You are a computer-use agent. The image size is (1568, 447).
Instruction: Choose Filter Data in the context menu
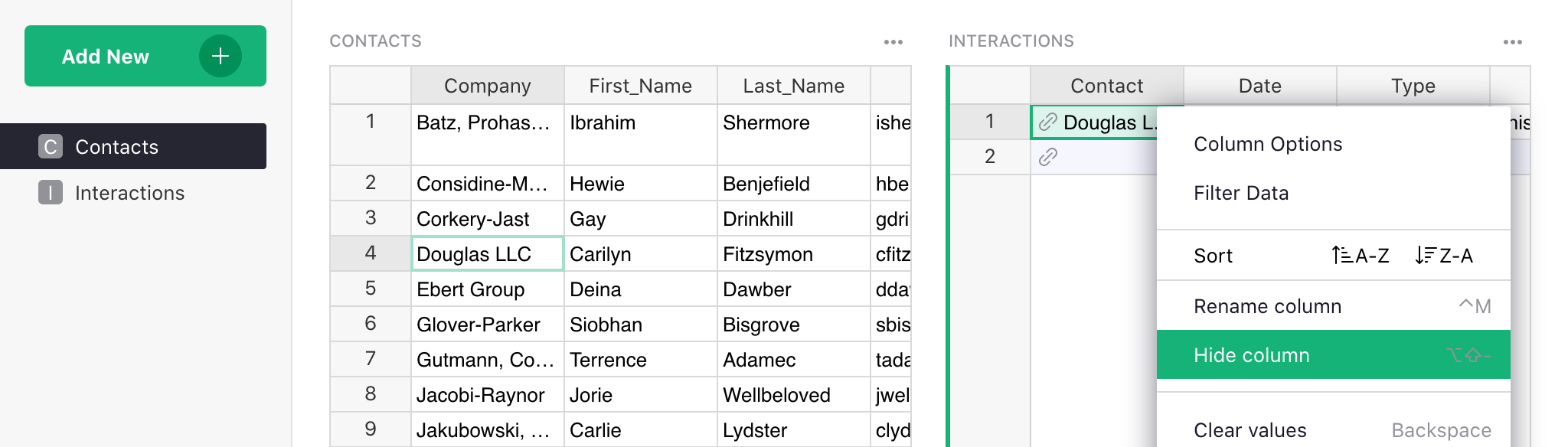1241,193
